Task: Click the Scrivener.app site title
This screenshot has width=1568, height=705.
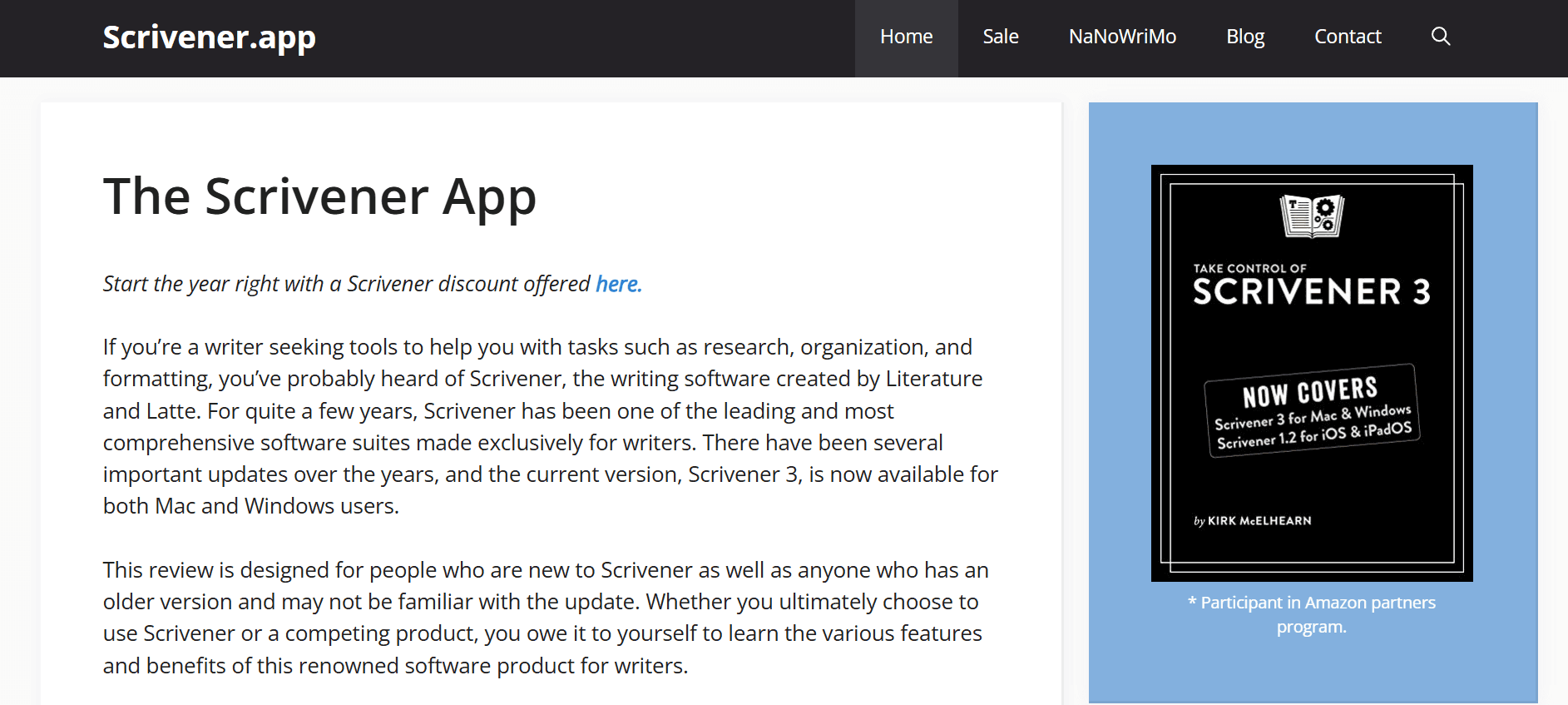Action: click(x=210, y=37)
